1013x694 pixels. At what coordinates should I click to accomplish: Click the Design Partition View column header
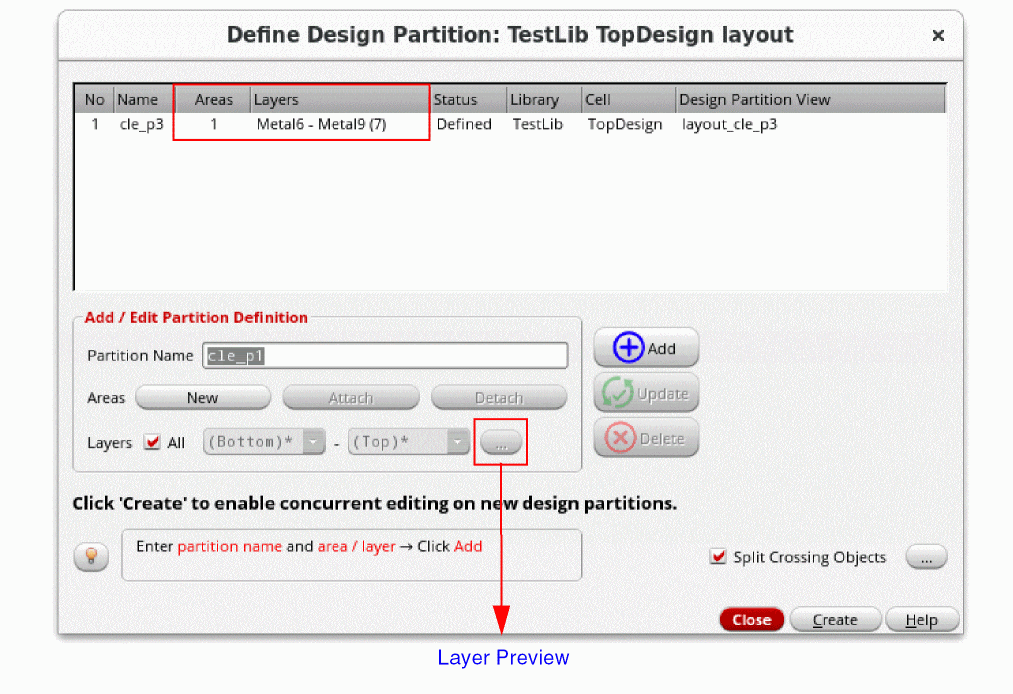click(x=754, y=100)
